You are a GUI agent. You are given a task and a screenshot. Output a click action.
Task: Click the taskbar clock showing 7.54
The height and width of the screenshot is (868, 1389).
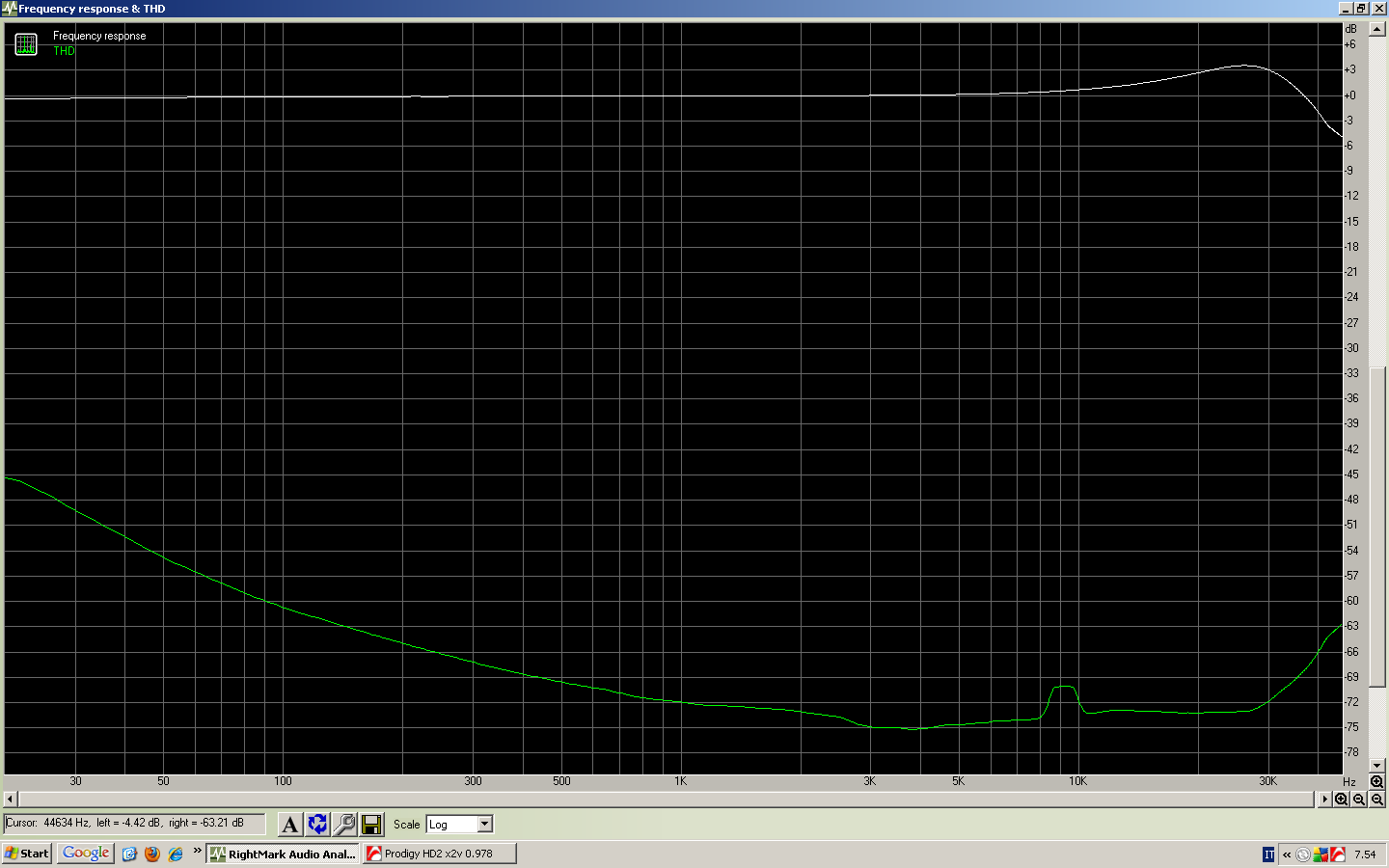point(1365,854)
